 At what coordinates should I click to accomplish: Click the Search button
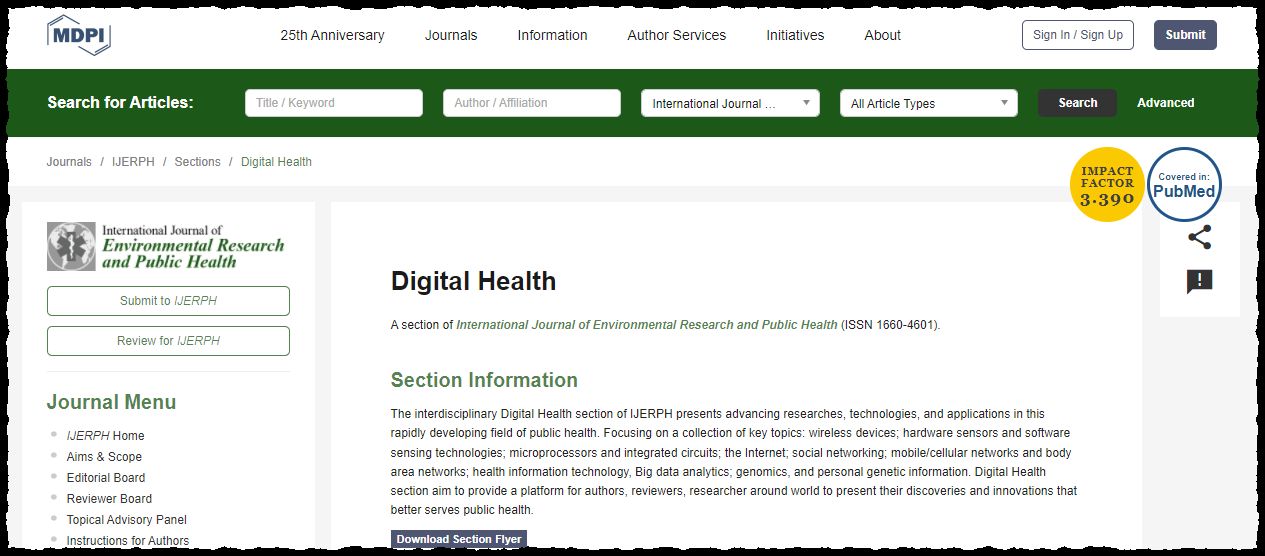(x=1077, y=103)
